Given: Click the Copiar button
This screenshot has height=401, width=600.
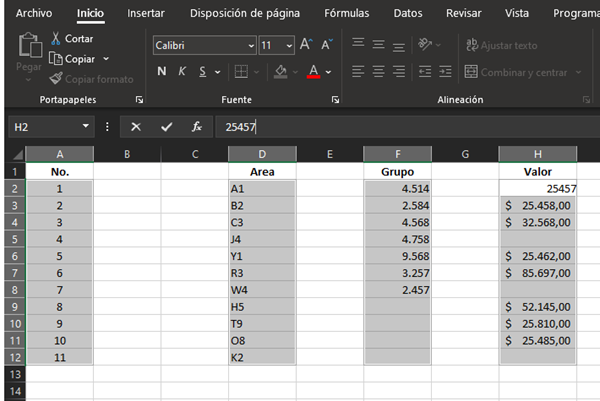Looking at the screenshot, I should (72, 59).
